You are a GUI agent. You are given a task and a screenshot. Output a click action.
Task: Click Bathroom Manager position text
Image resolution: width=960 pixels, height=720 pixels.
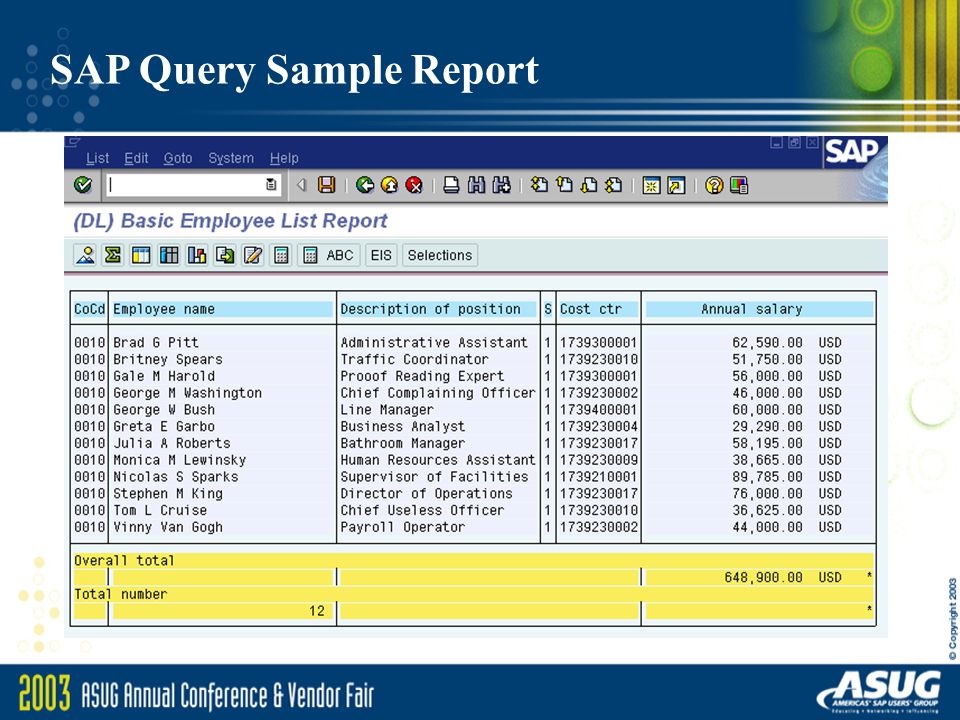coord(402,443)
